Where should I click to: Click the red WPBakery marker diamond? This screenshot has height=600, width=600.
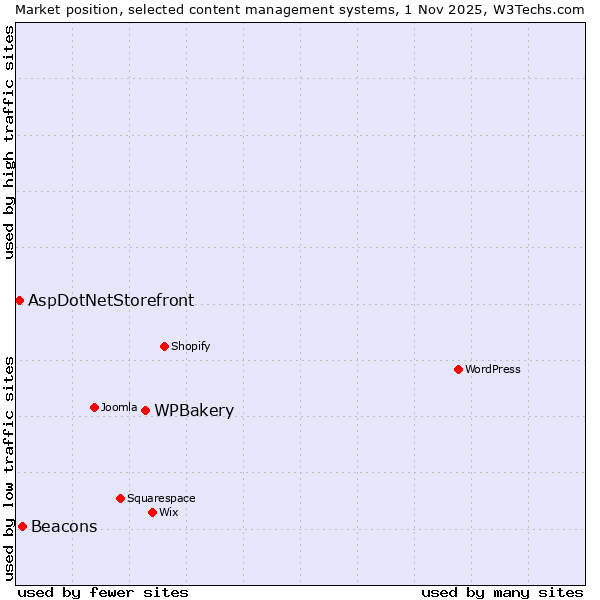click(x=145, y=410)
